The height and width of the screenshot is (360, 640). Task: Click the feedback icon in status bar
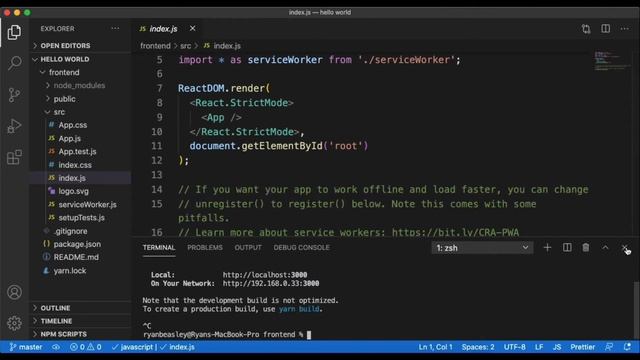point(609,347)
